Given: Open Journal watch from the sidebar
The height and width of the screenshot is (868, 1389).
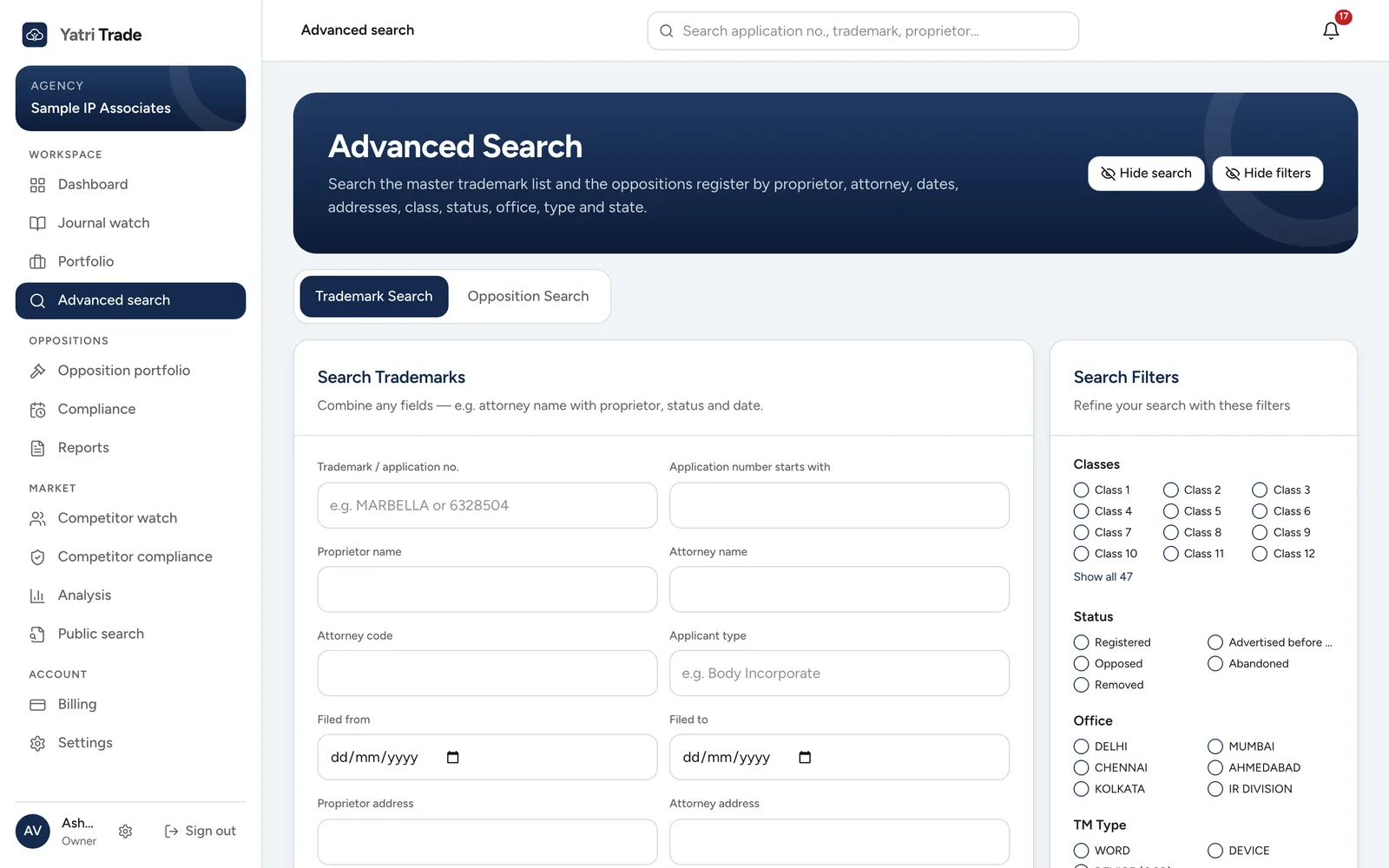Looking at the screenshot, I should [x=130, y=223].
